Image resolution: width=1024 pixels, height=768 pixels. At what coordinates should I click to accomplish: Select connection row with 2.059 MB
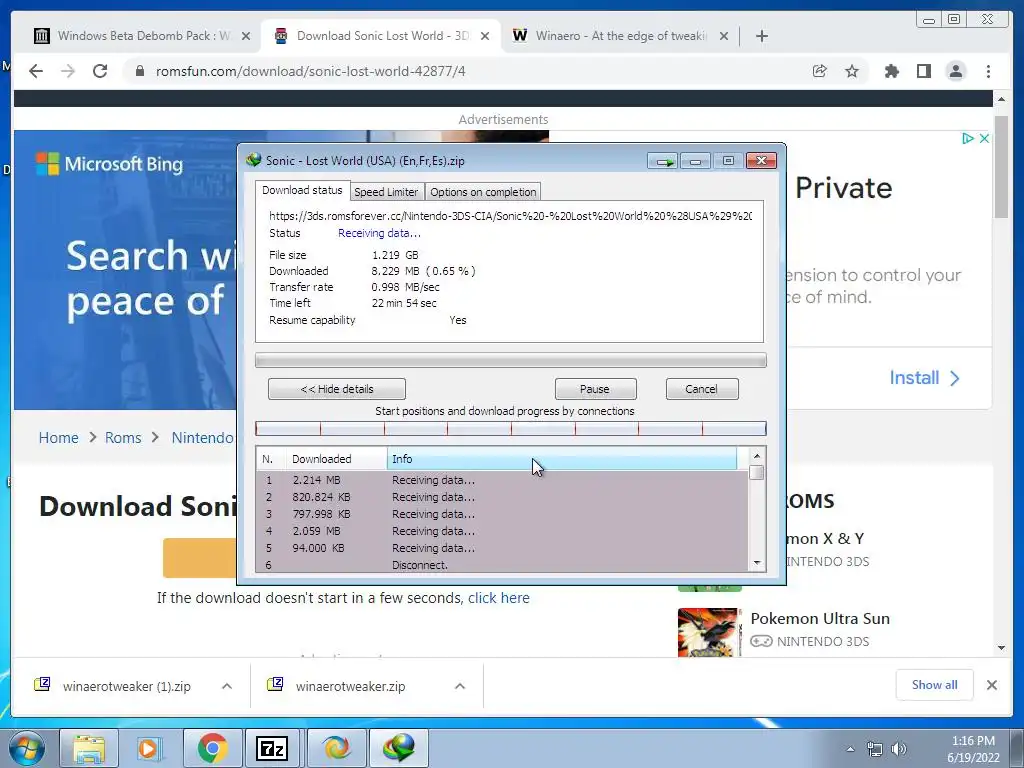coord(502,531)
